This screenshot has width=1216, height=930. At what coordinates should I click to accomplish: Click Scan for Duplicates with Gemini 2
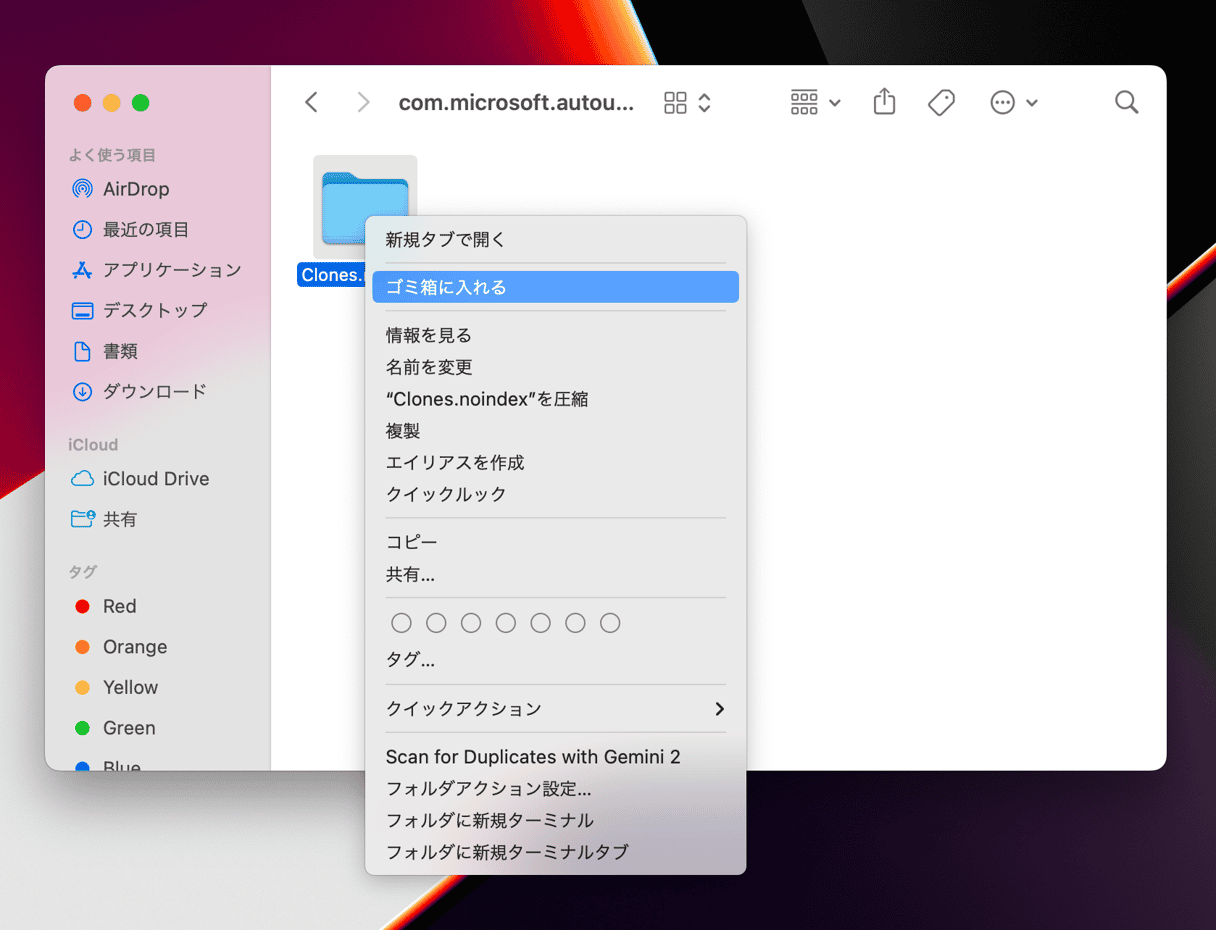pos(533,757)
